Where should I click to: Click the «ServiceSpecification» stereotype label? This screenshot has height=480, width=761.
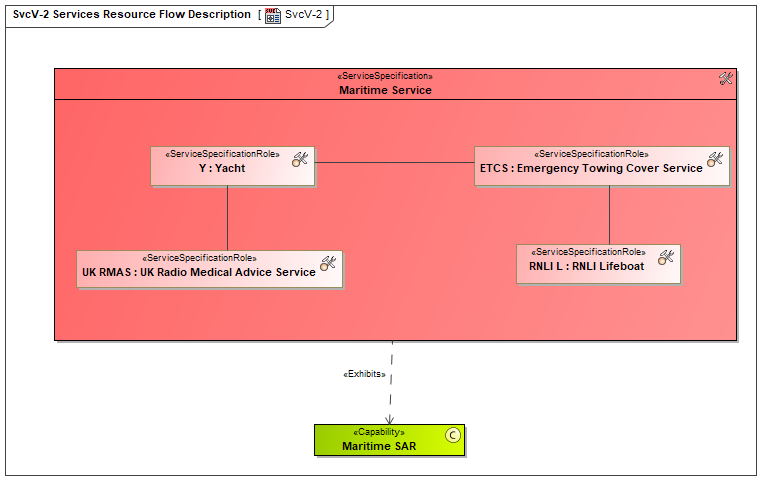pos(385,76)
